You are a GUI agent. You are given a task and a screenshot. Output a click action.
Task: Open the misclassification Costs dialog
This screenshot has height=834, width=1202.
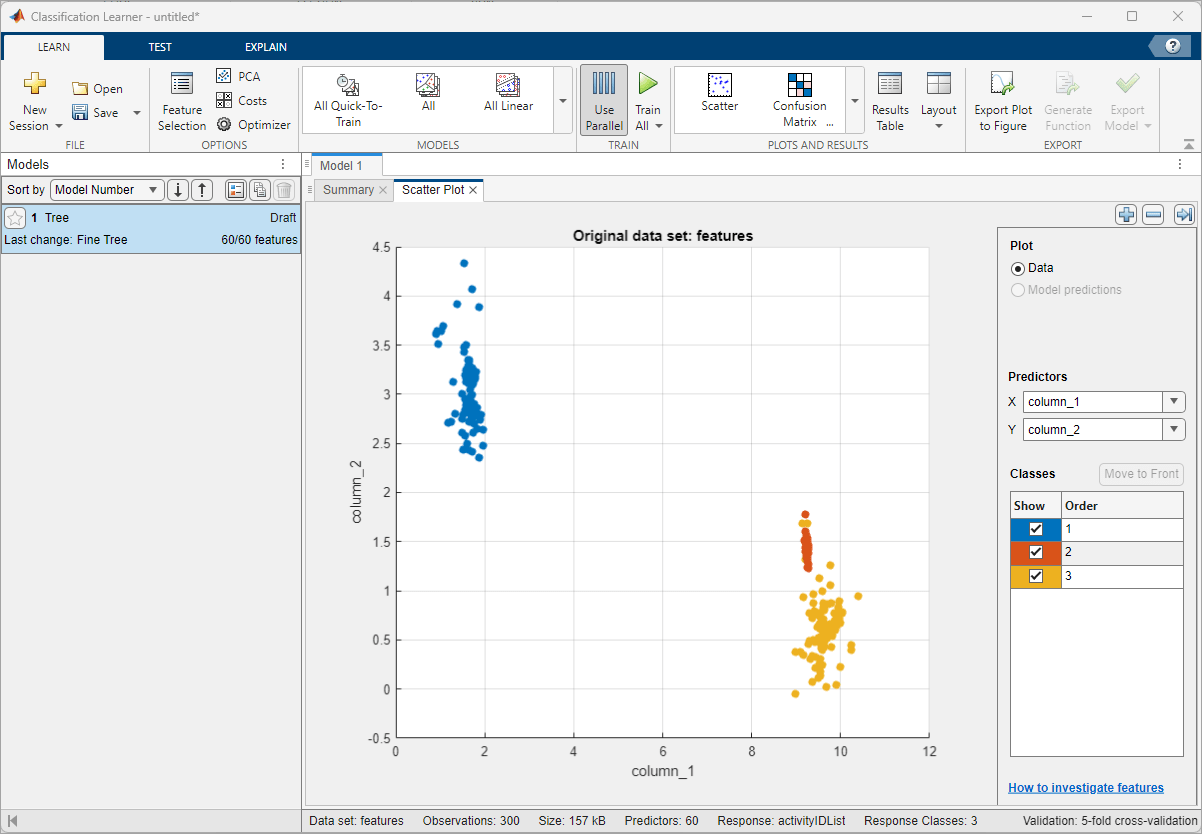coord(243,100)
